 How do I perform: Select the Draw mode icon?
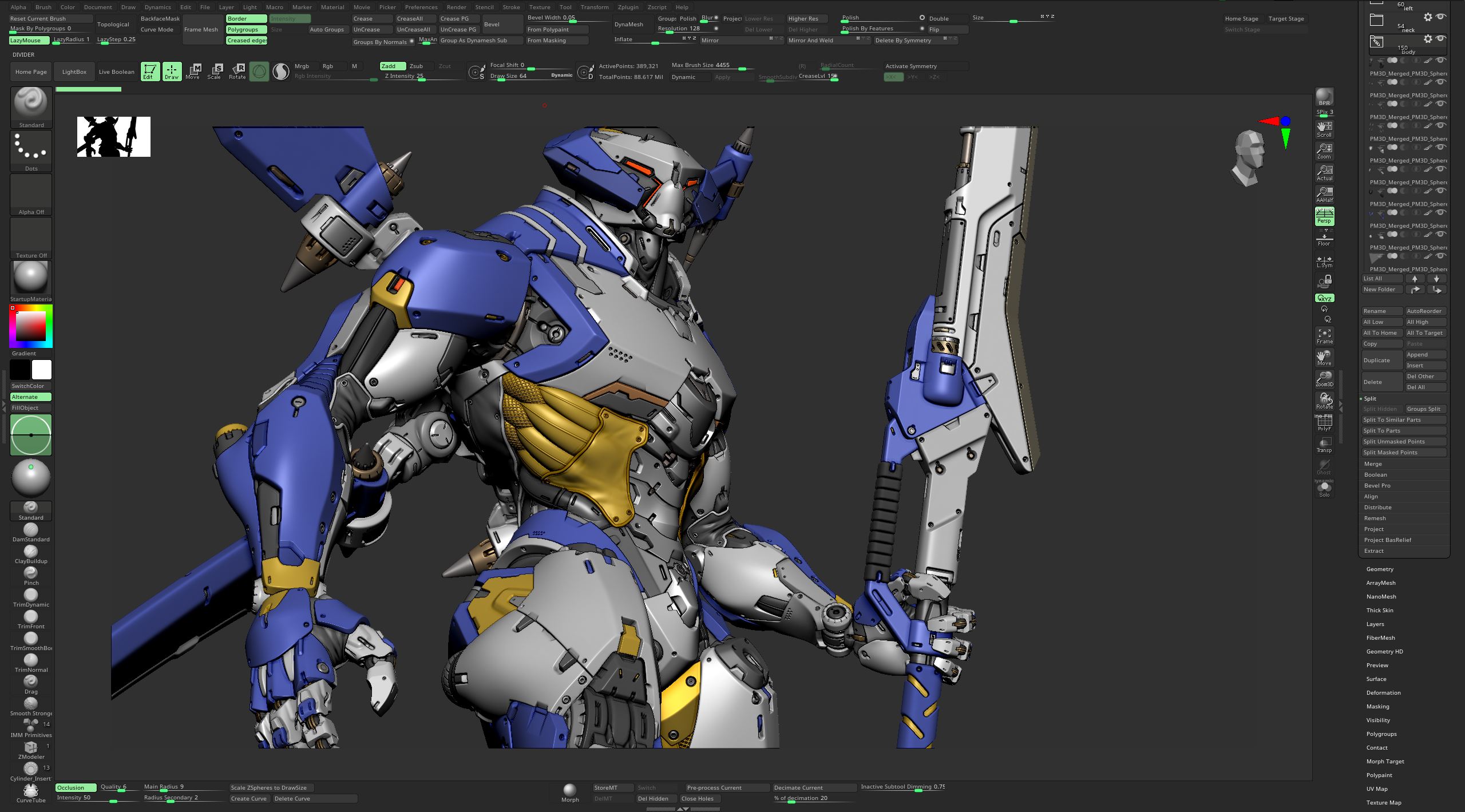click(x=172, y=71)
